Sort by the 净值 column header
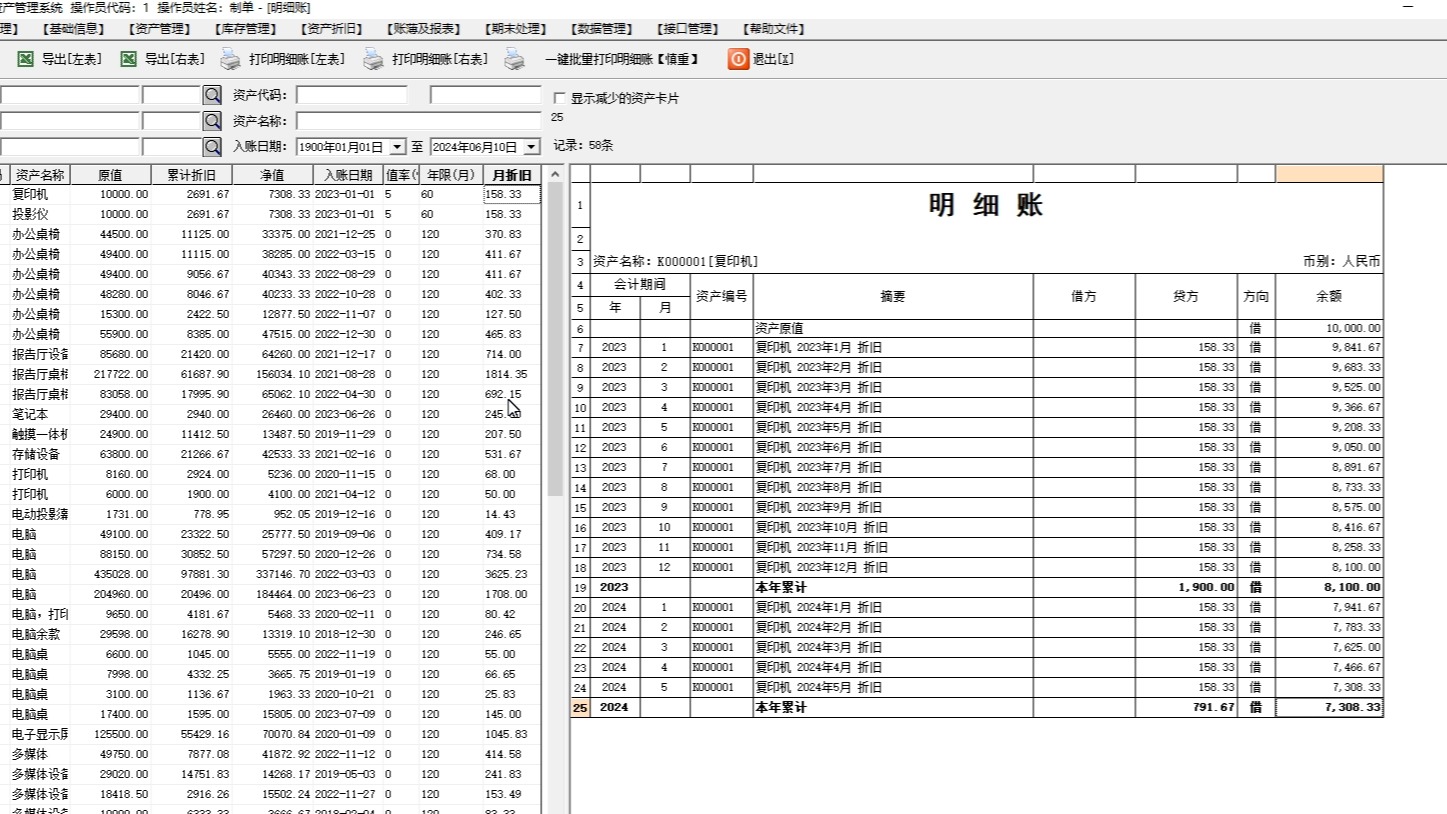 [272, 175]
